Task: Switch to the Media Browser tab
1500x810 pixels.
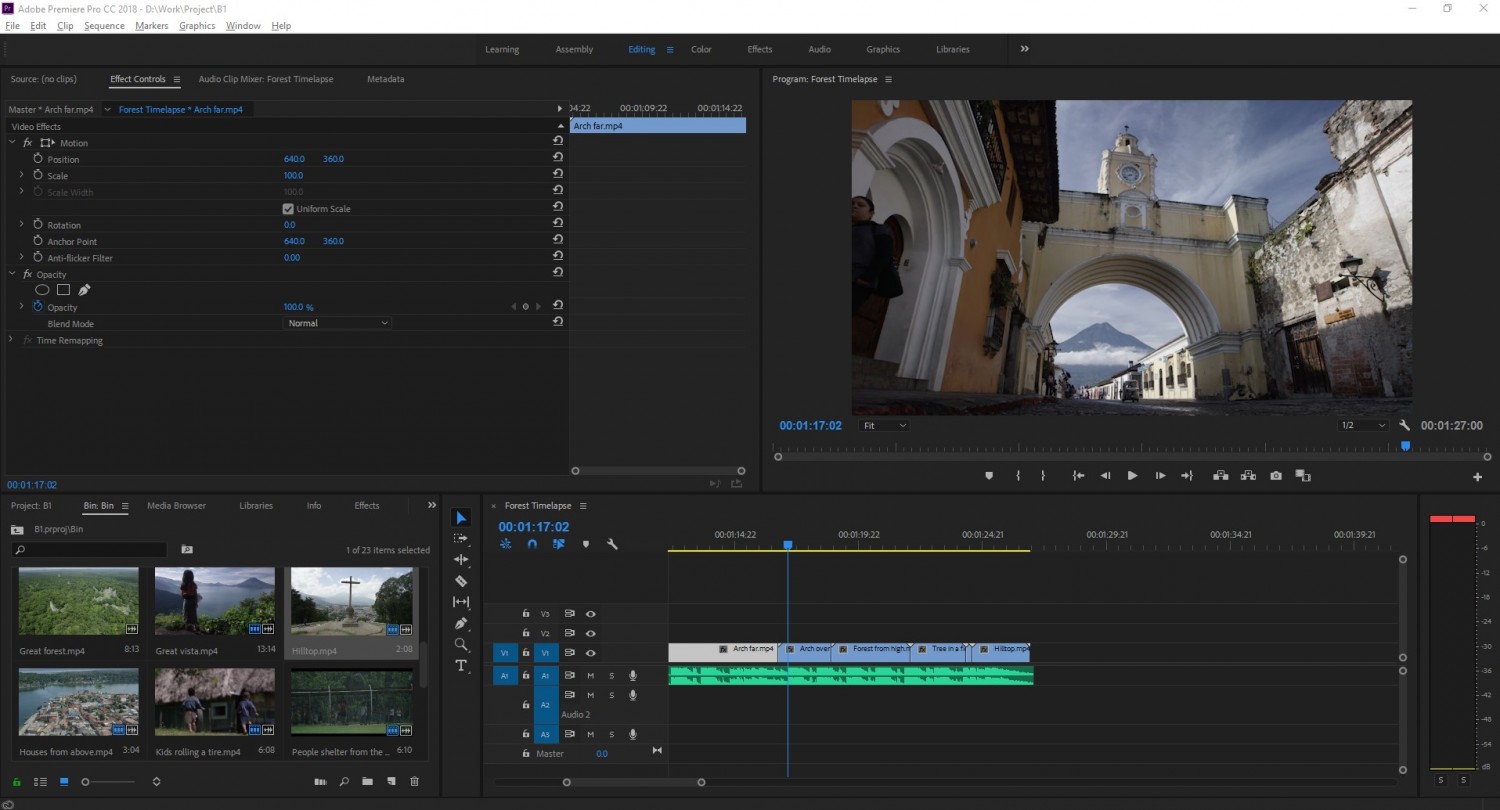Action: pyautogui.click(x=176, y=506)
